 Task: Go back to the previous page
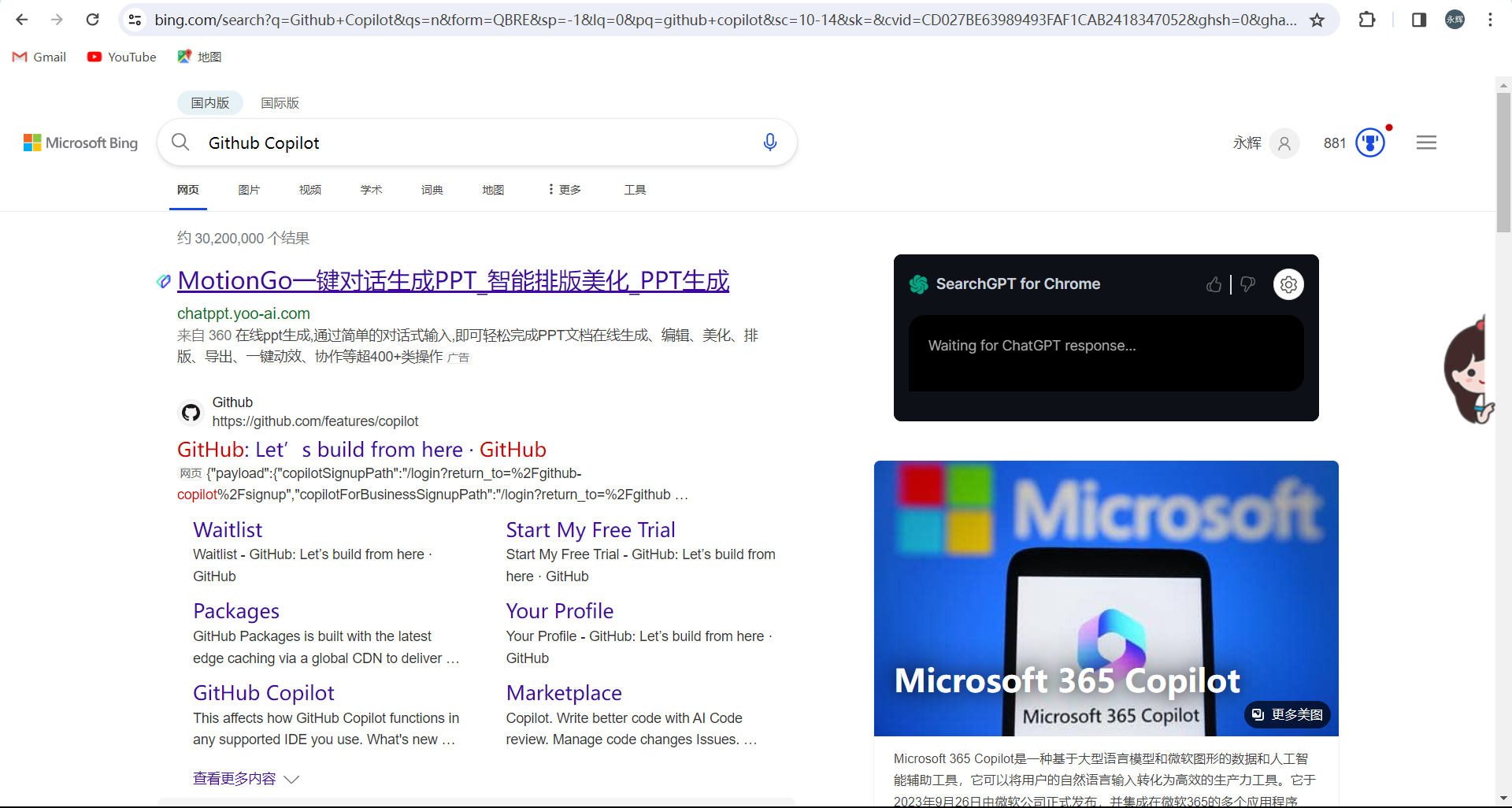pos(22,20)
